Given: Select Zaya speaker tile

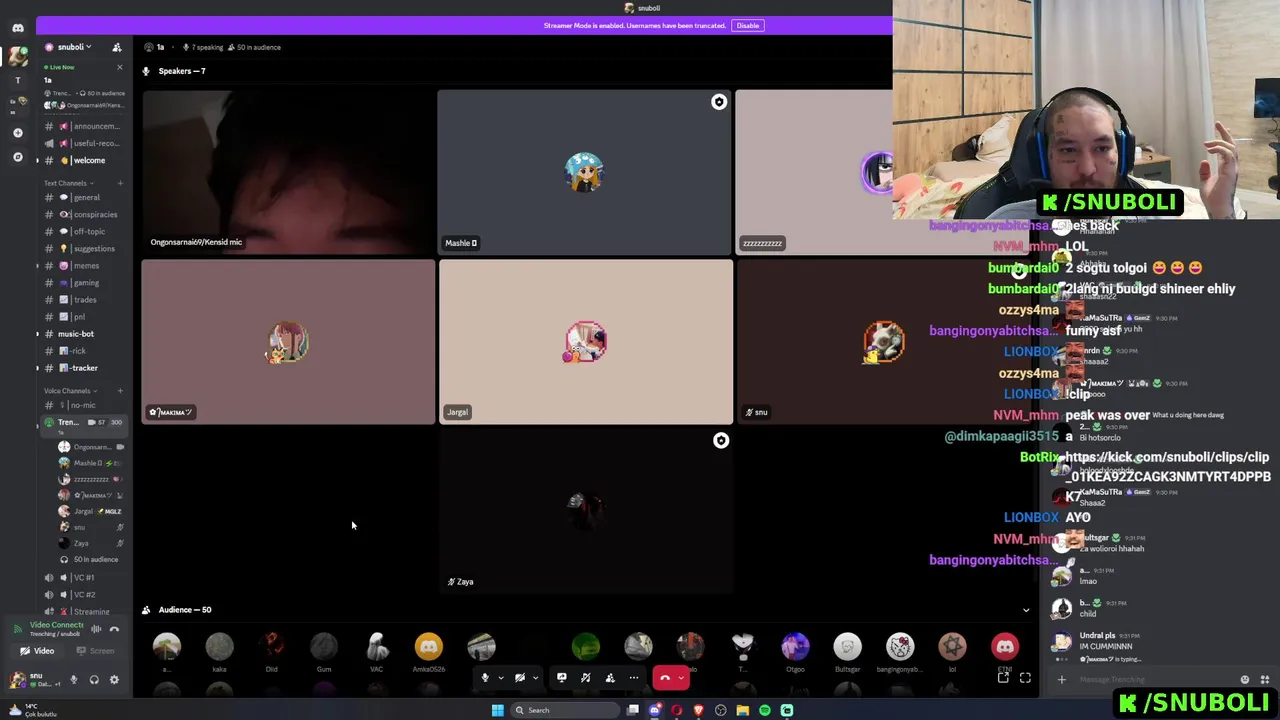Looking at the screenshot, I should 586,511.
